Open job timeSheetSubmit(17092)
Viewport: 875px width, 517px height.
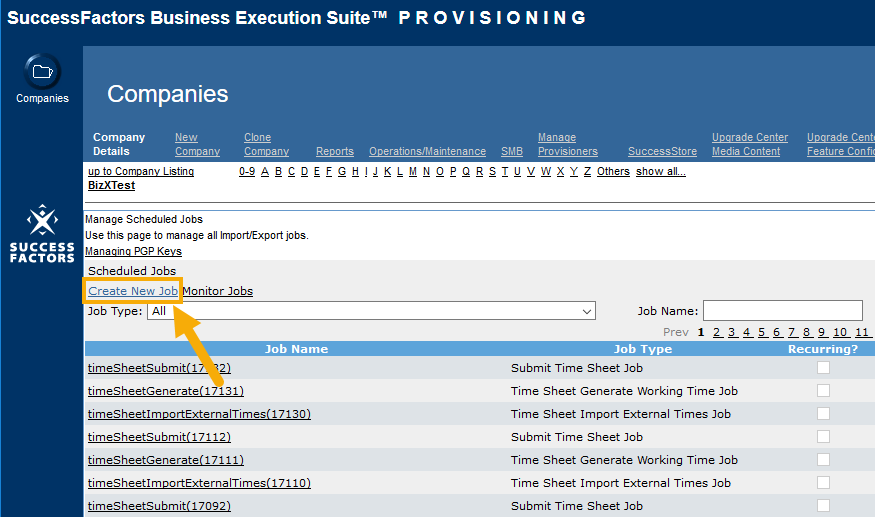[x=159, y=506]
